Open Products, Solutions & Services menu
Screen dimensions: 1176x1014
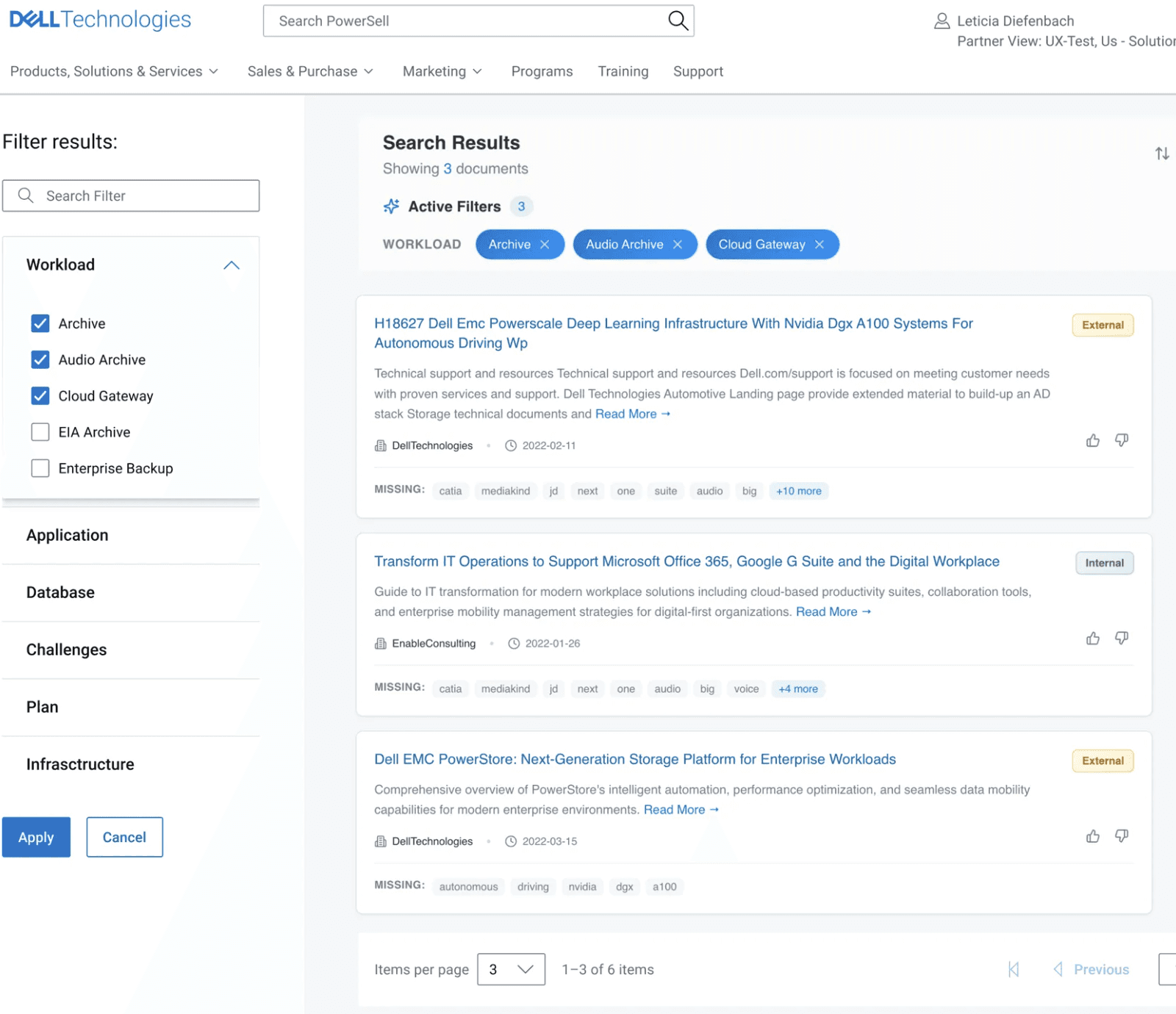(114, 71)
